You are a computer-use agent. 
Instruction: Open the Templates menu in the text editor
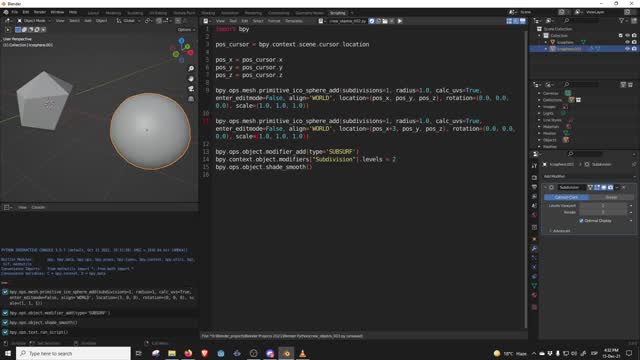click(294, 21)
